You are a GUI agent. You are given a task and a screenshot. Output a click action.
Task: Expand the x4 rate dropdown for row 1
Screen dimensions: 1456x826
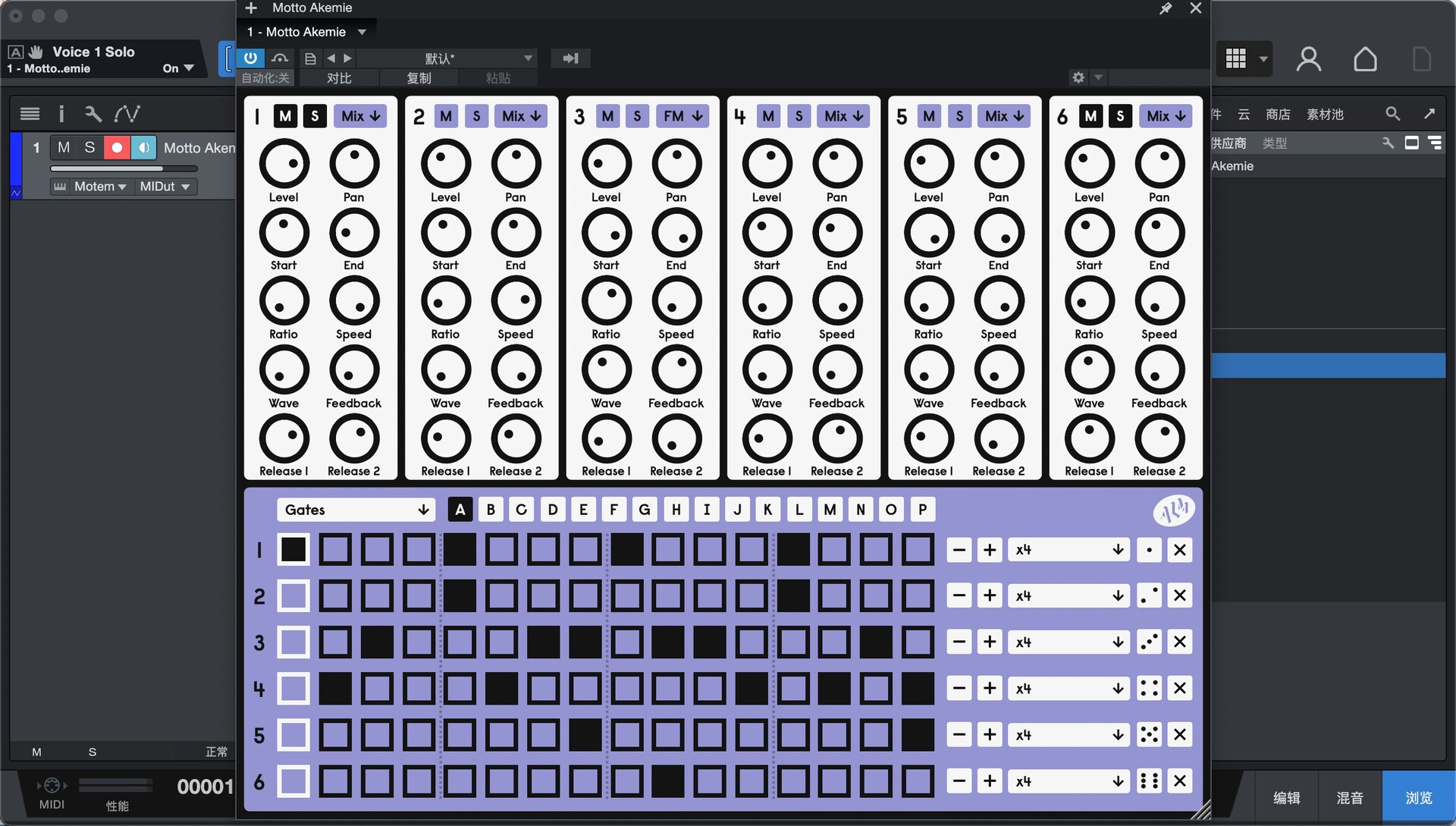(1068, 550)
